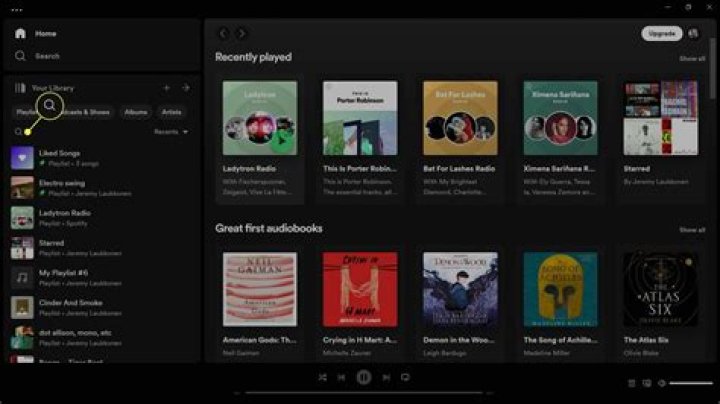Skip to the next track
This screenshot has height=404, width=720.
(x=386, y=377)
